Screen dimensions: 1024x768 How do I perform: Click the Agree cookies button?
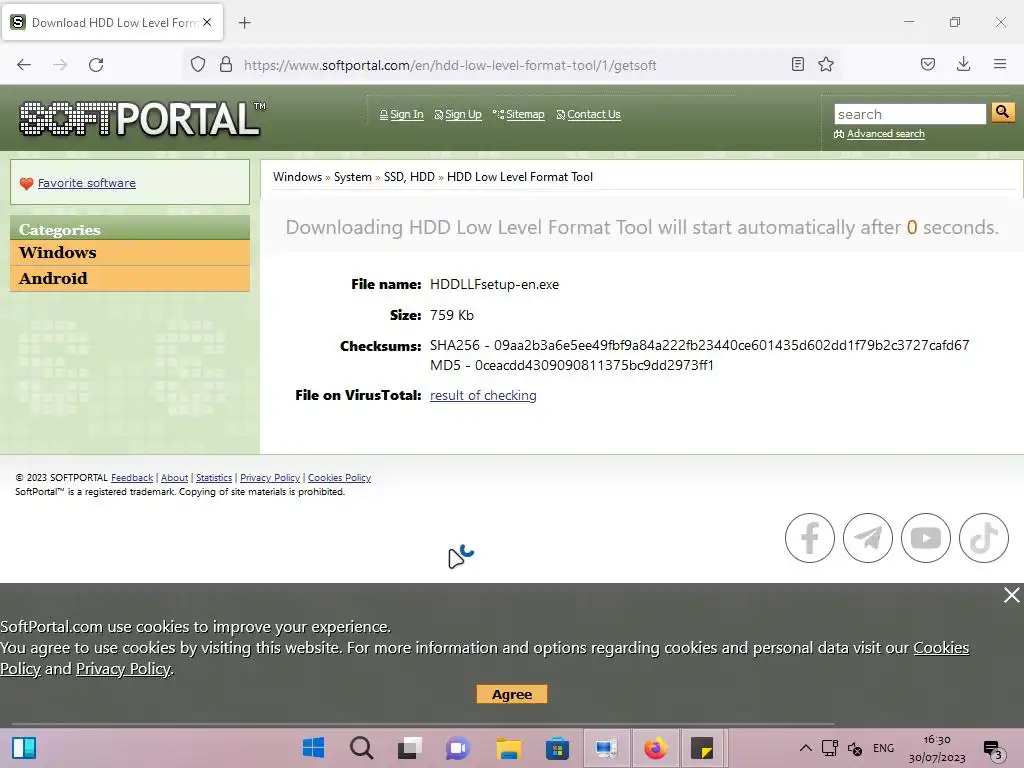coord(512,694)
